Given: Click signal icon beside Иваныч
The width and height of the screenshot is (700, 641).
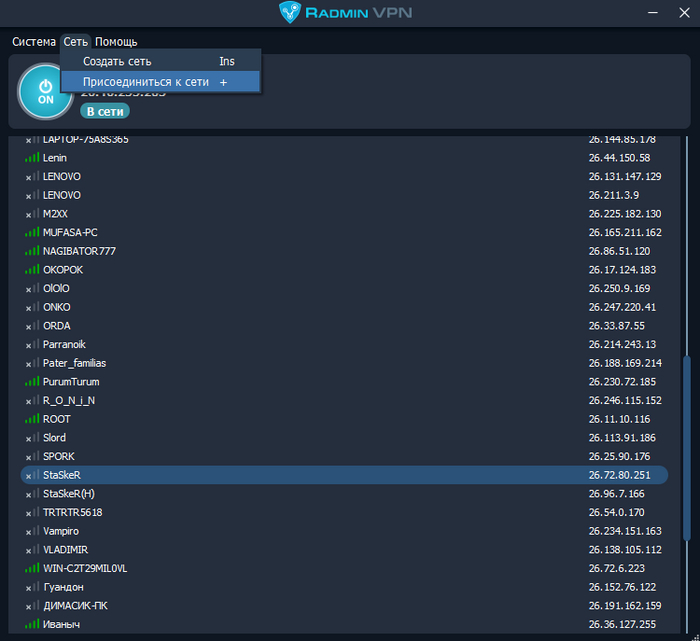Looking at the screenshot, I should click(32, 624).
